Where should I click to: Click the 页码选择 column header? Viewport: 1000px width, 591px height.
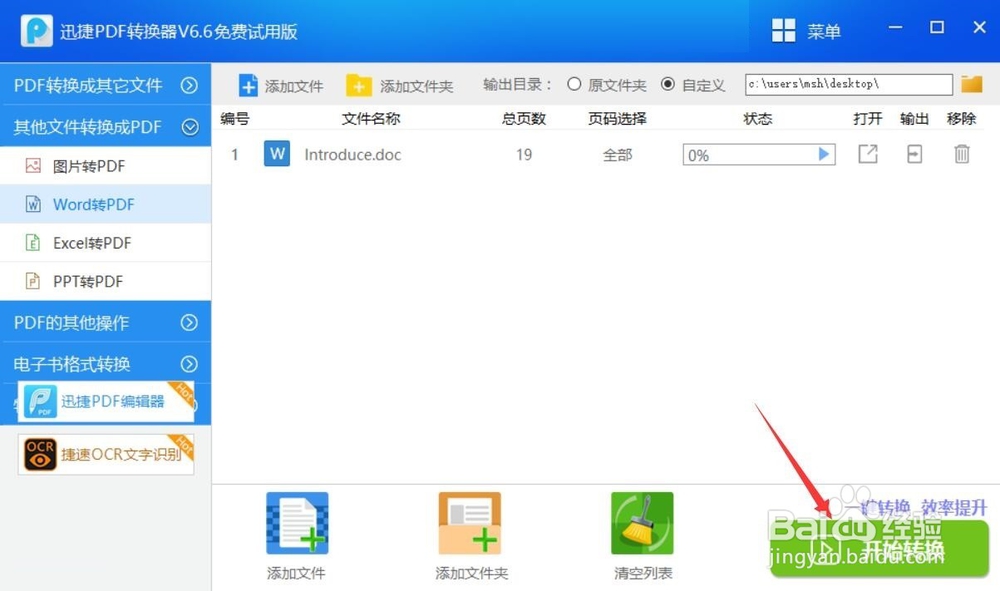point(617,119)
